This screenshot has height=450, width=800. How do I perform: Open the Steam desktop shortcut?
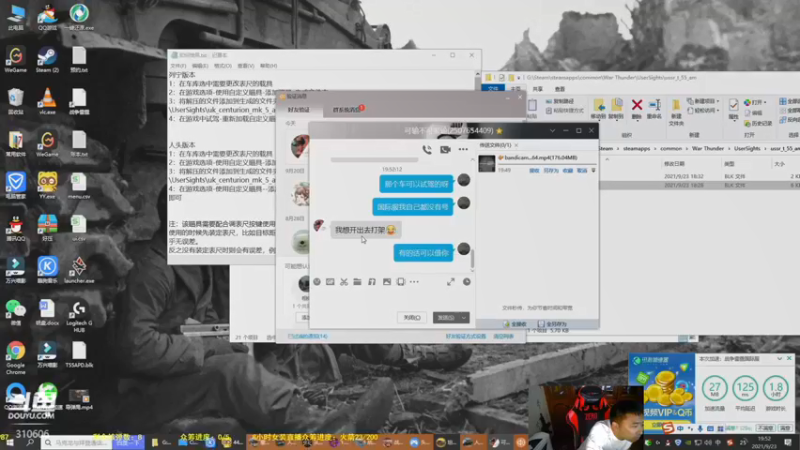tap(47, 60)
